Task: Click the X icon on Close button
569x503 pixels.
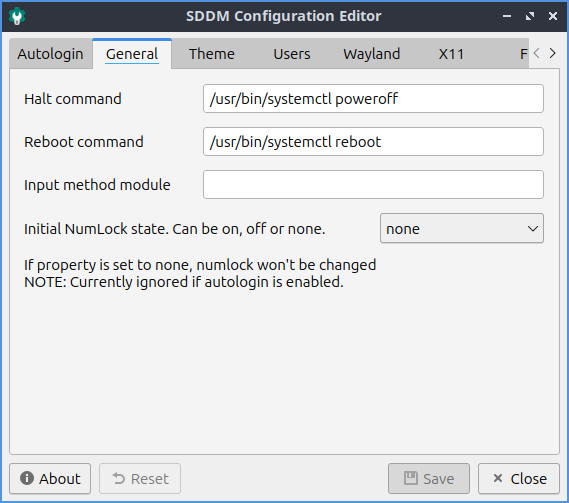Action: (x=498, y=478)
